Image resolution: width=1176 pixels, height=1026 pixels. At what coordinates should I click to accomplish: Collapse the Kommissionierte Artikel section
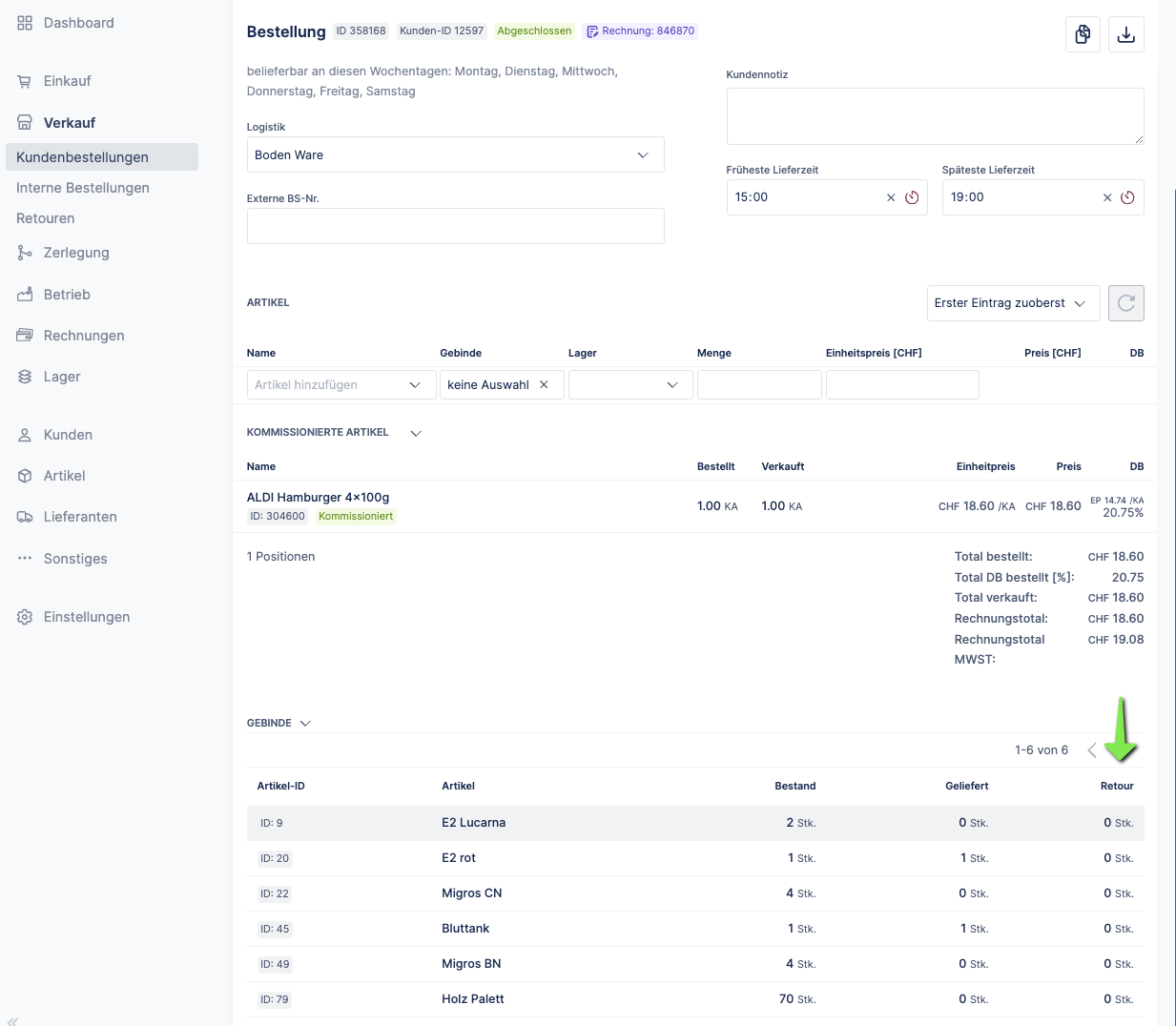[416, 433]
